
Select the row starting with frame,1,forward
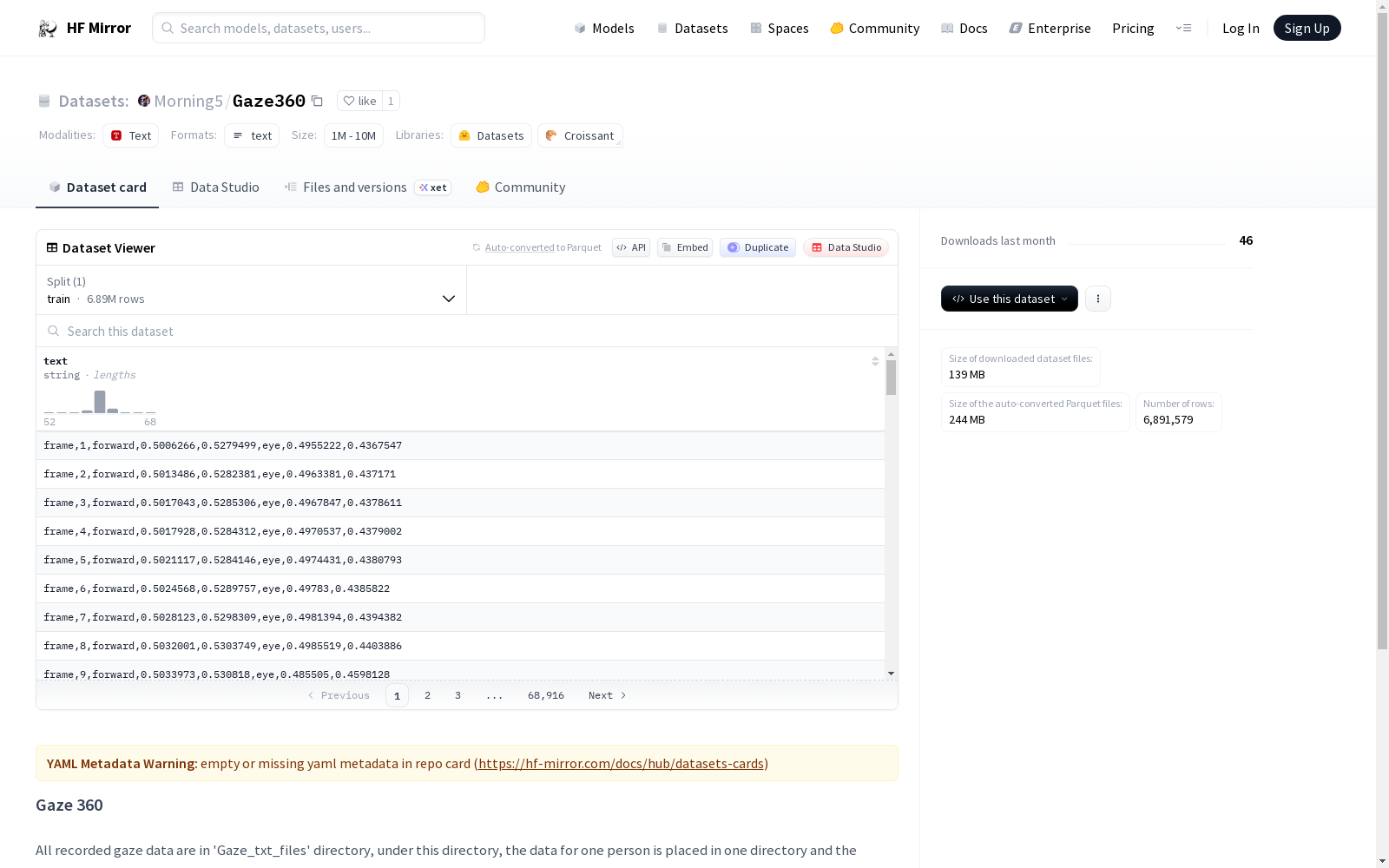pyautogui.click(x=460, y=445)
